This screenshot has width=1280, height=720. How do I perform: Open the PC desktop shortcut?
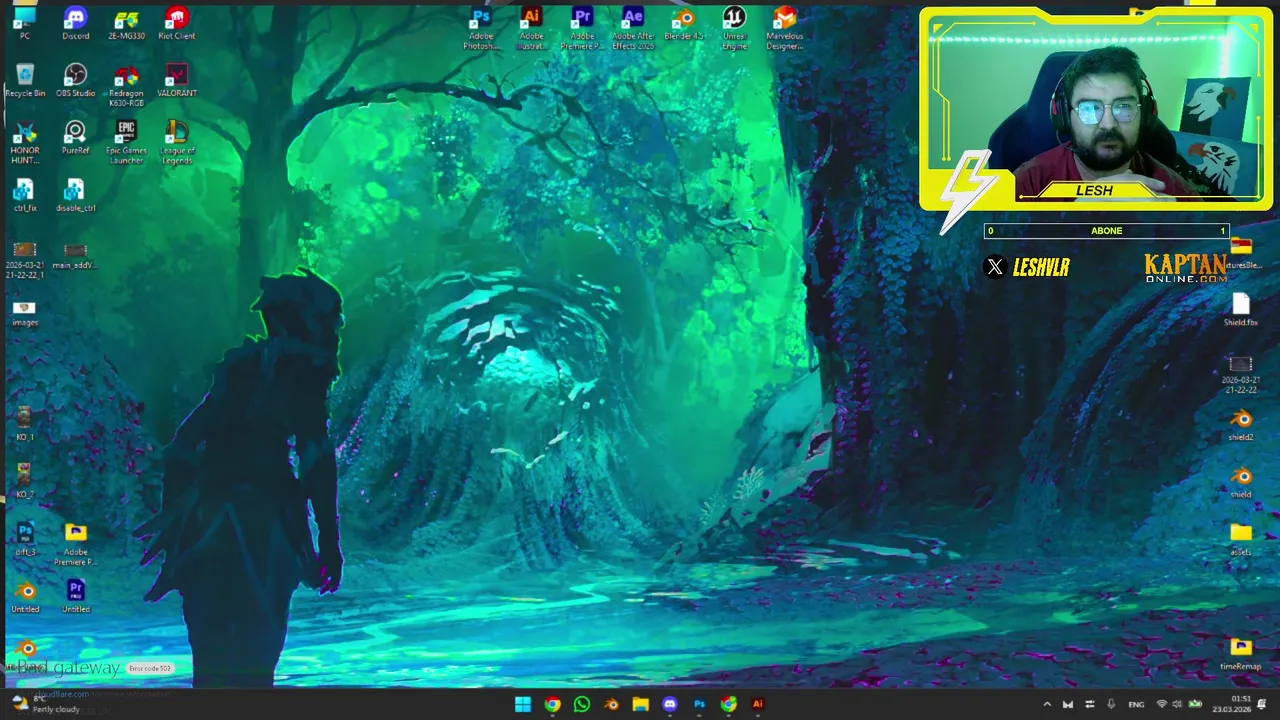pyautogui.click(x=25, y=23)
